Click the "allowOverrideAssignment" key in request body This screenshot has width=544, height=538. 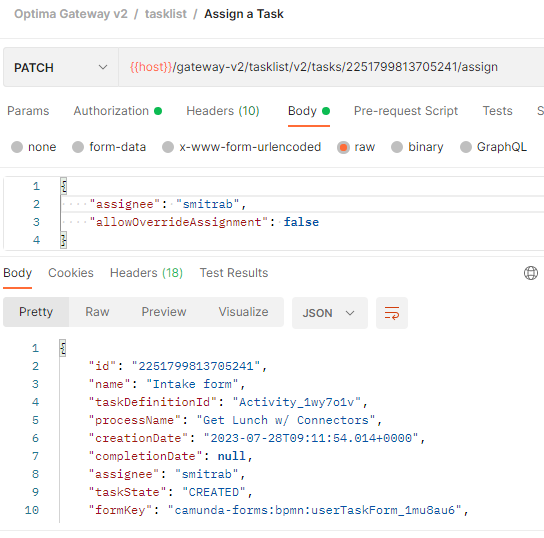(178, 222)
